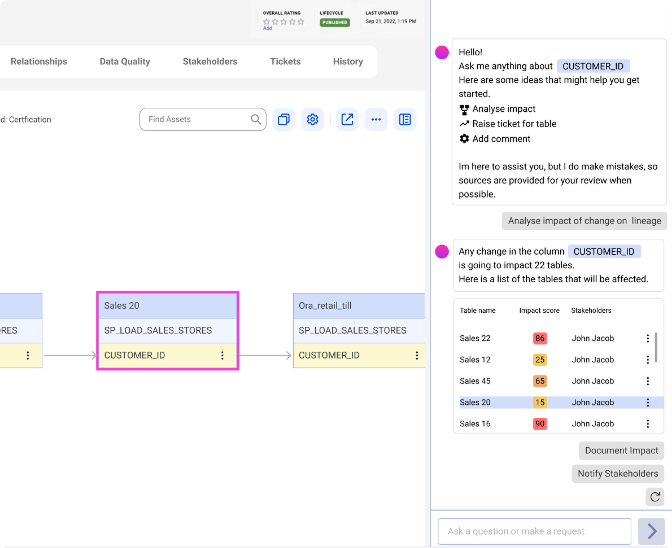Select Sales 22 table name

(475, 338)
